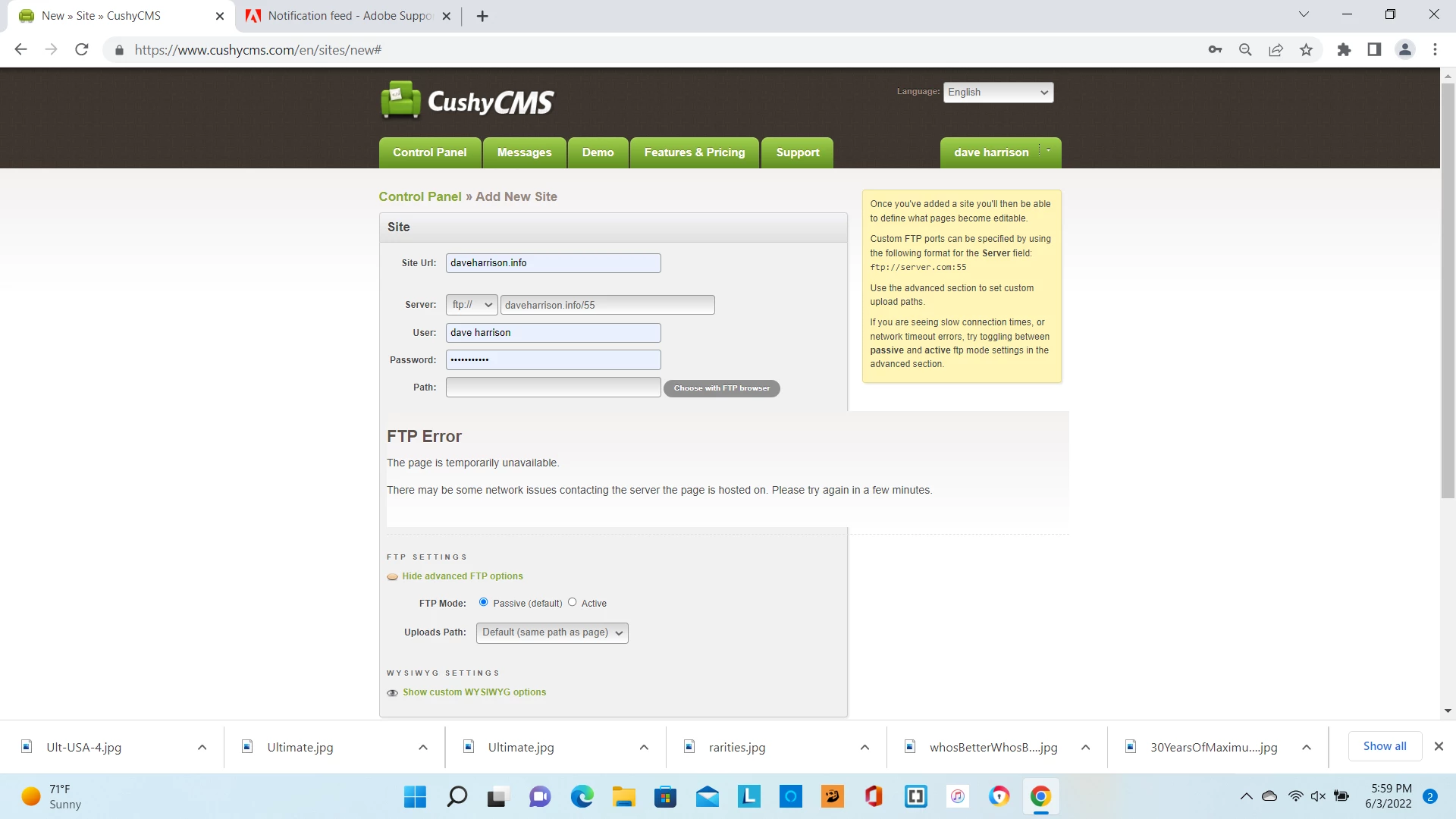This screenshot has height=819, width=1456.
Task: Click Choose with FTP browser button
Action: click(x=721, y=388)
